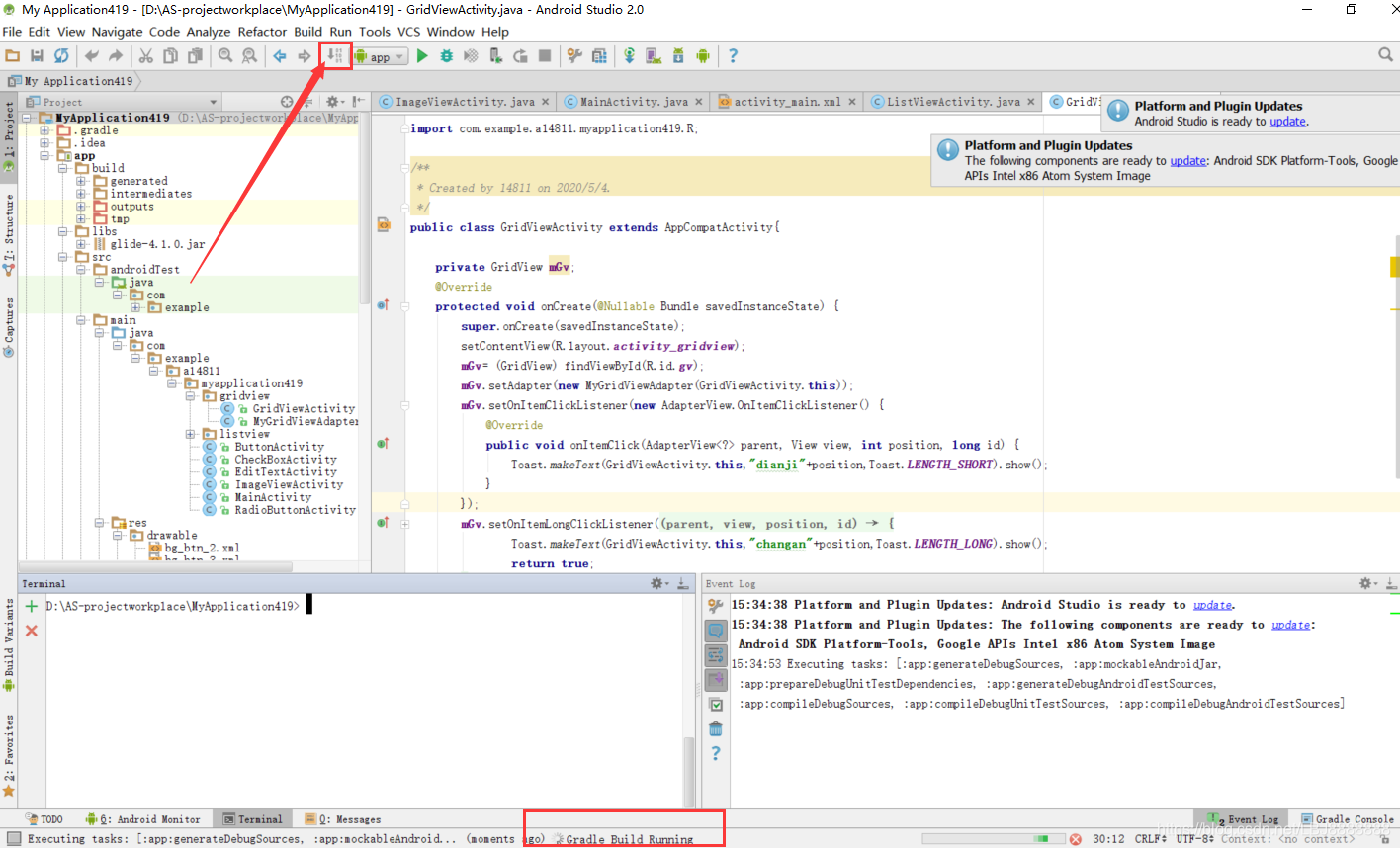Open the app run configuration dropdown
This screenshot has width=1400, height=848.
click(381, 57)
